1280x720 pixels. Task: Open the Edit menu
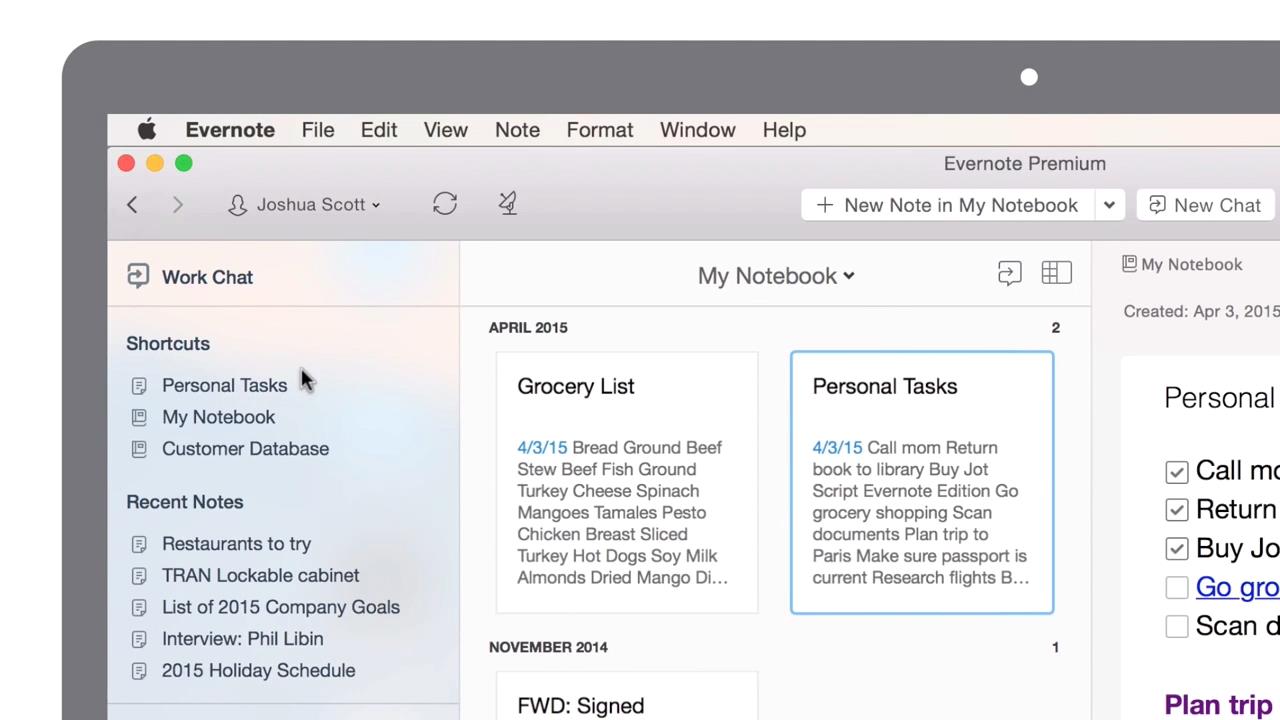pyautogui.click(x=379, y=130)
